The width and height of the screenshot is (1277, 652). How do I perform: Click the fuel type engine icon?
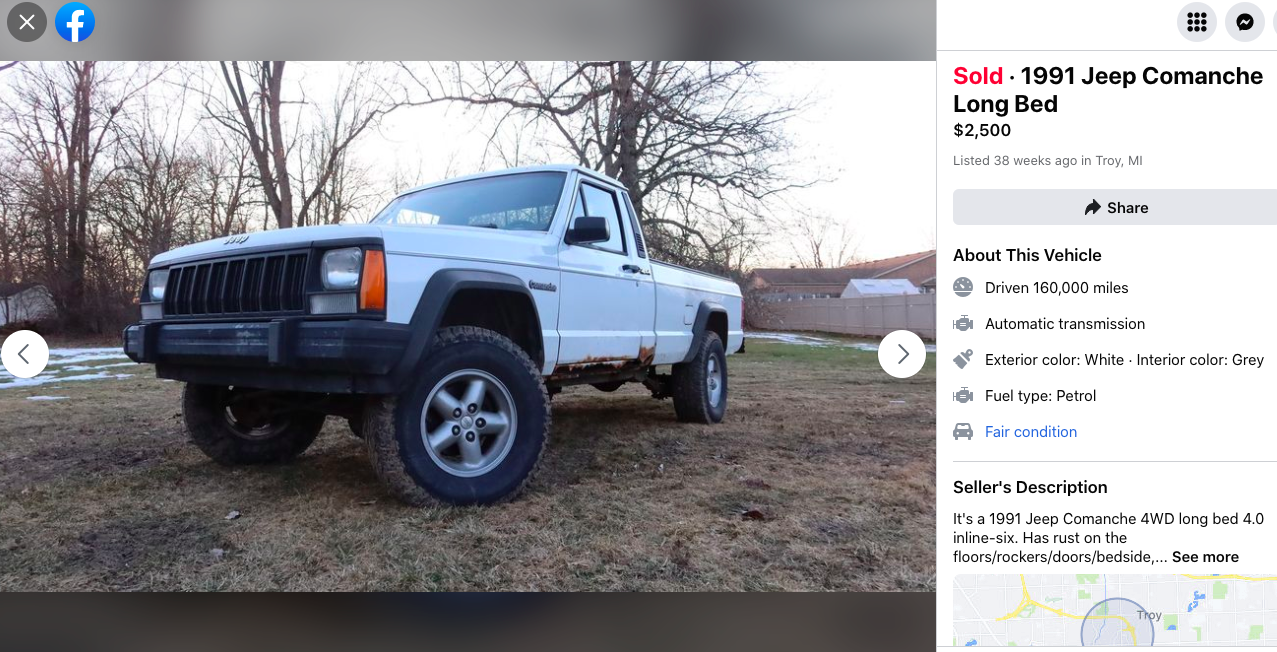[x=963, y=395]
